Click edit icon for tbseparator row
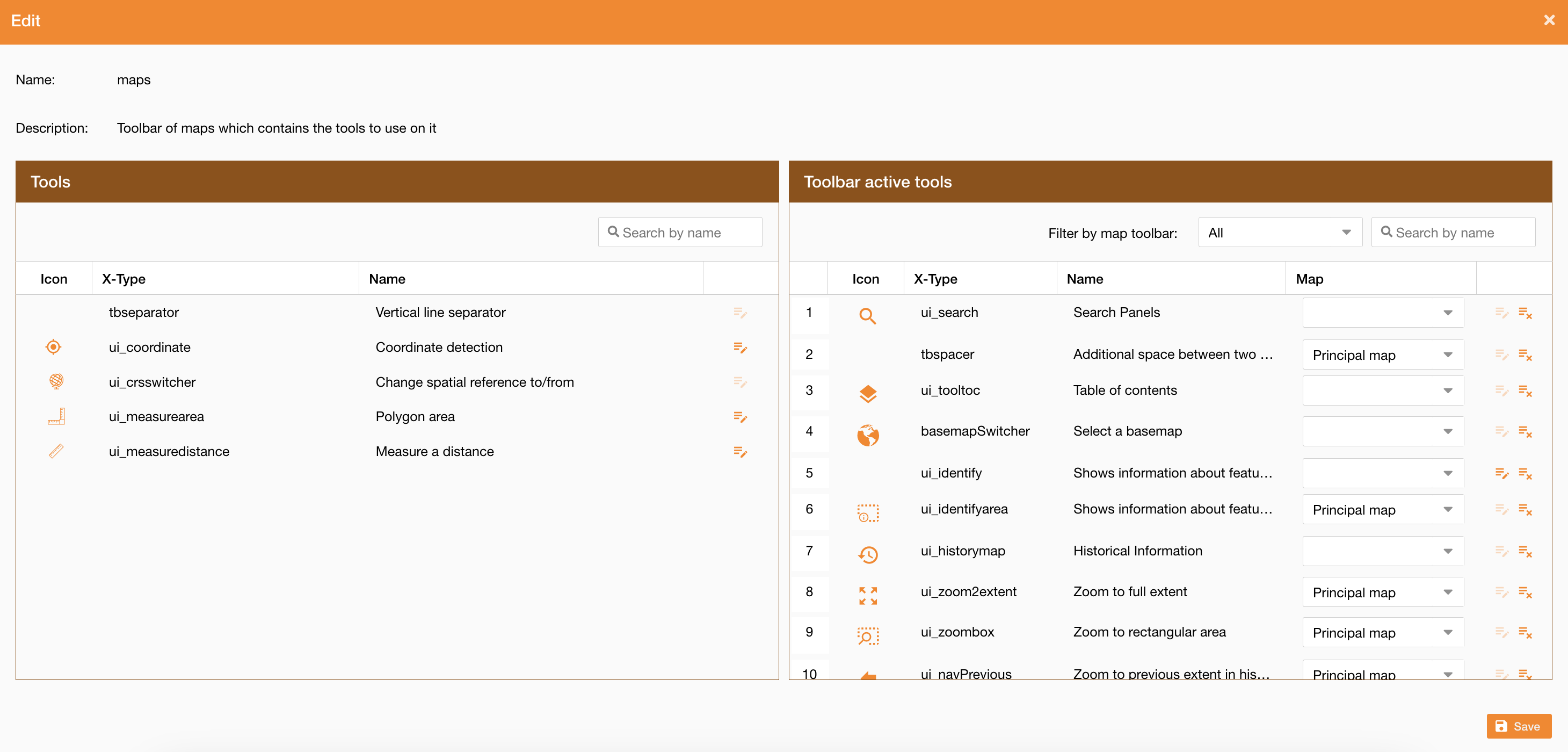 click(x=740, y=313)
